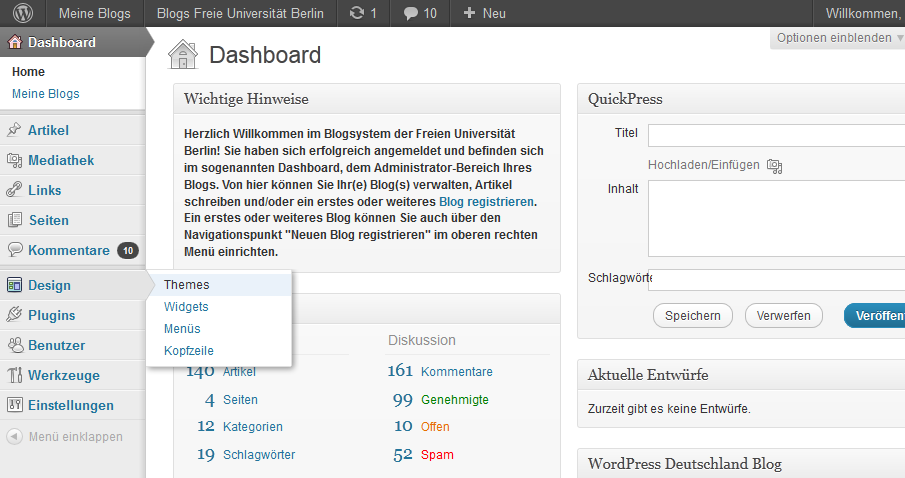
Task: Open the Neu dropdown in toolbar
Action: tap(485, 14)
